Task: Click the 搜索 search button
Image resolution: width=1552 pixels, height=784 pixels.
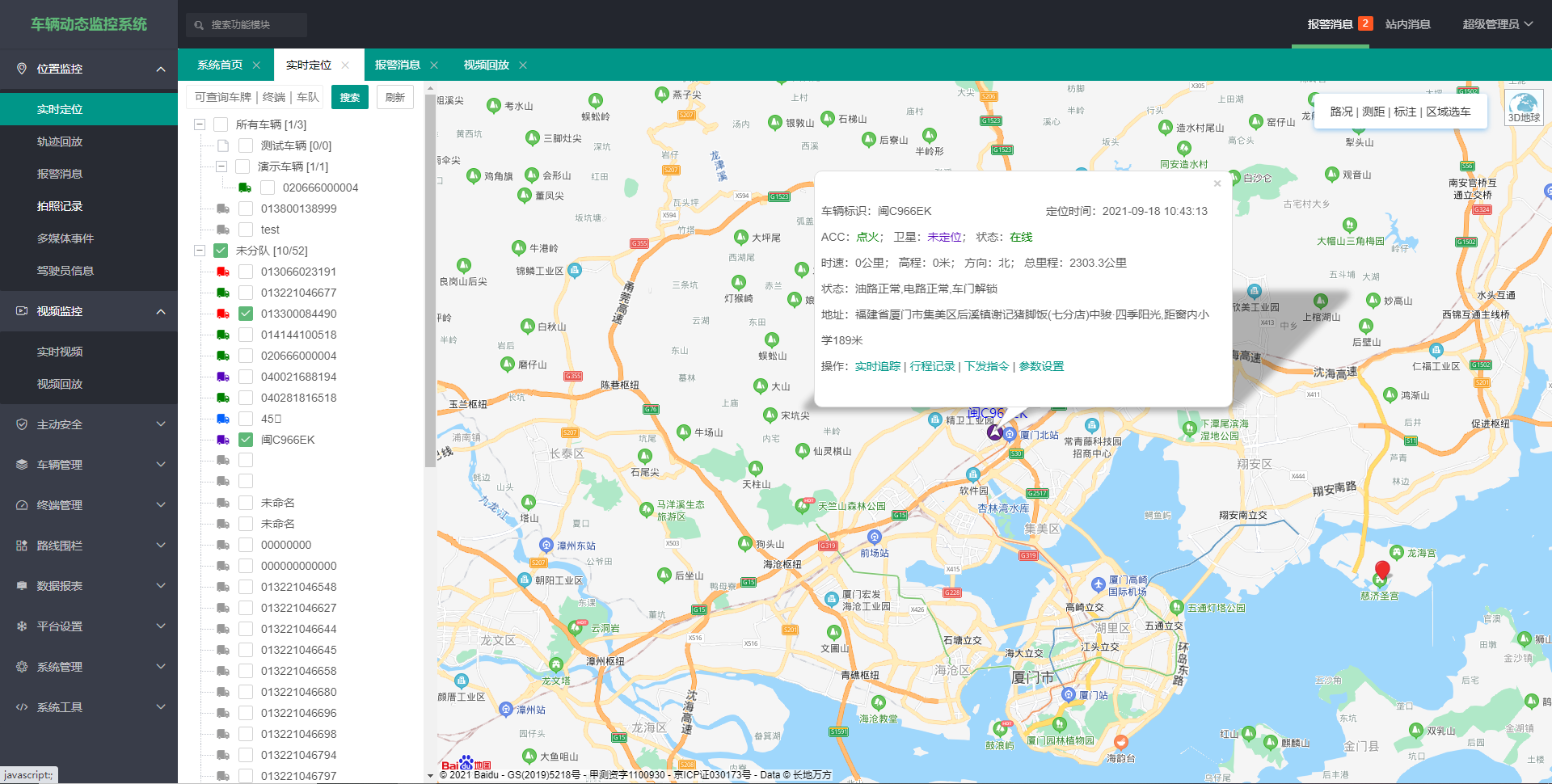Action: click(349, 96)
